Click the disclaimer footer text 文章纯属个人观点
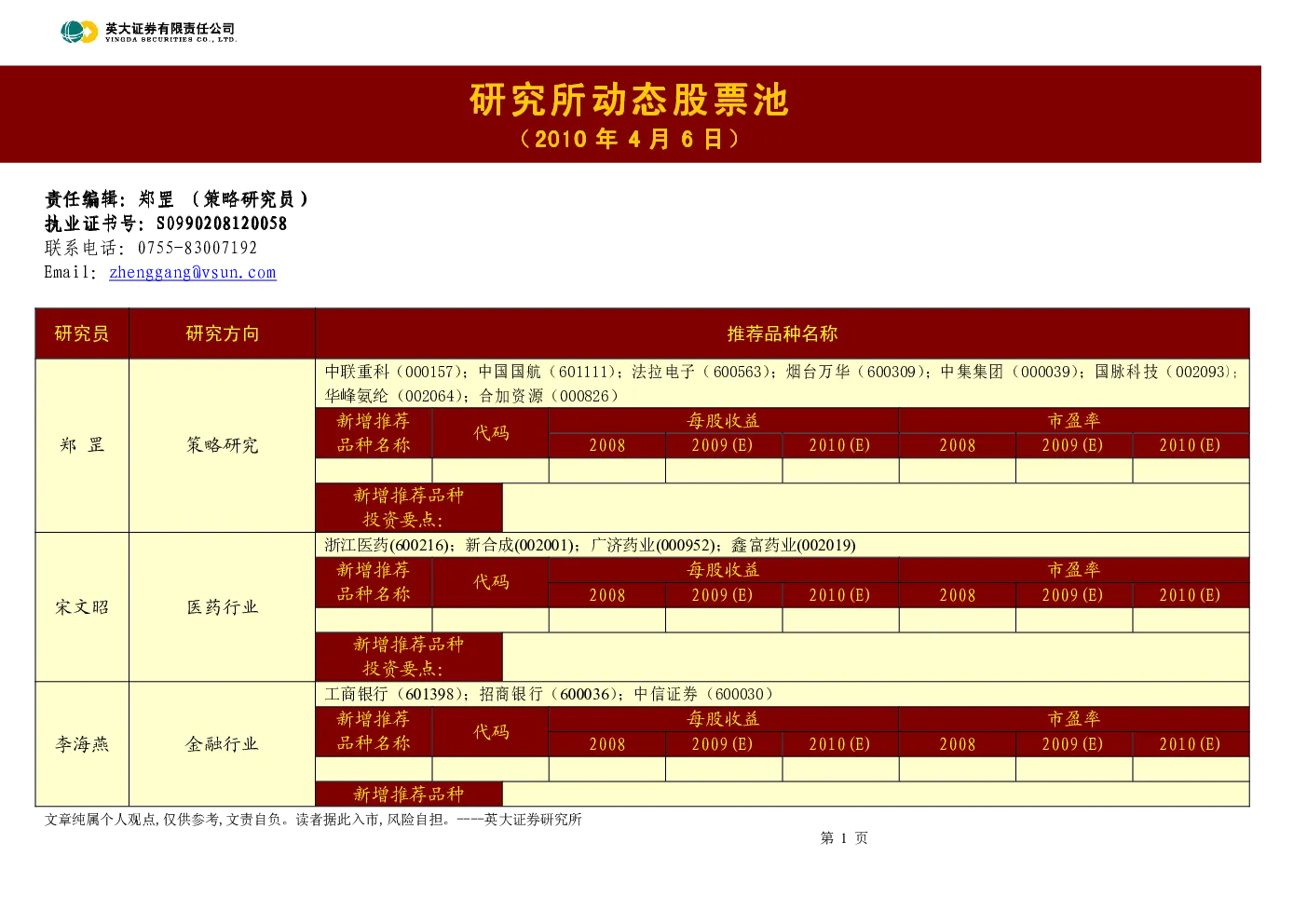Screen dimensions: 1307x924 click(313, 820)
